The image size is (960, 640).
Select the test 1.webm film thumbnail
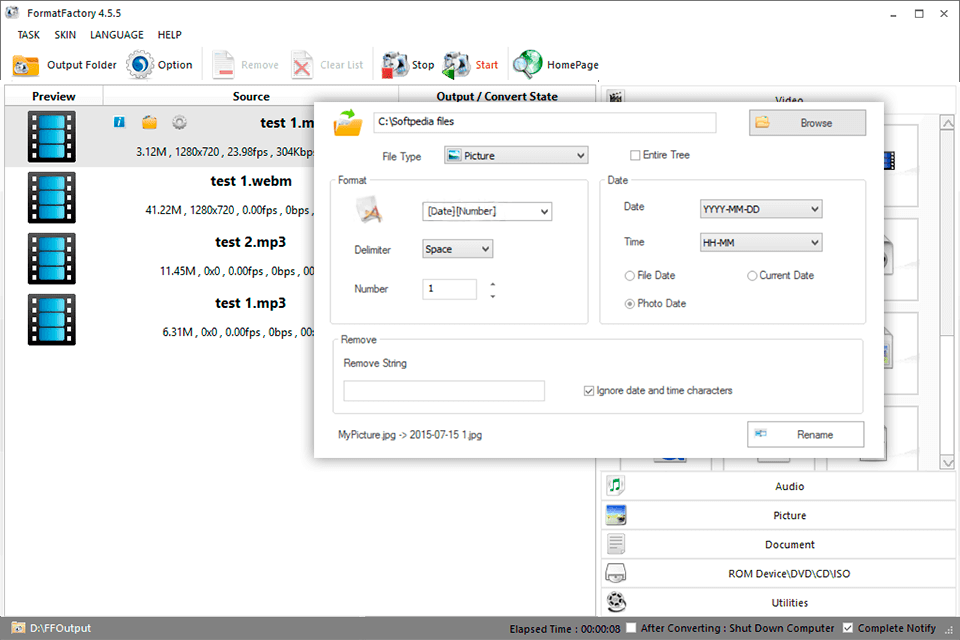51,198
